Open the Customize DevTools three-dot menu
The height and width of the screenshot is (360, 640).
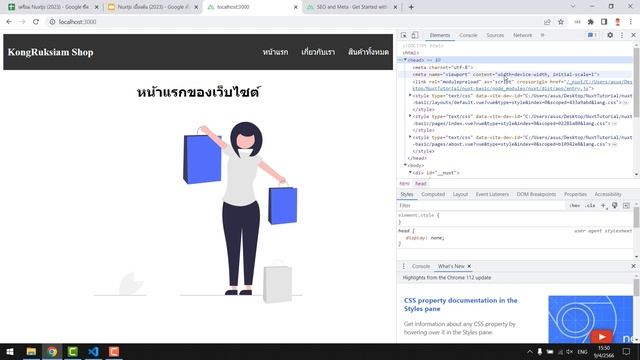[622, 36]
